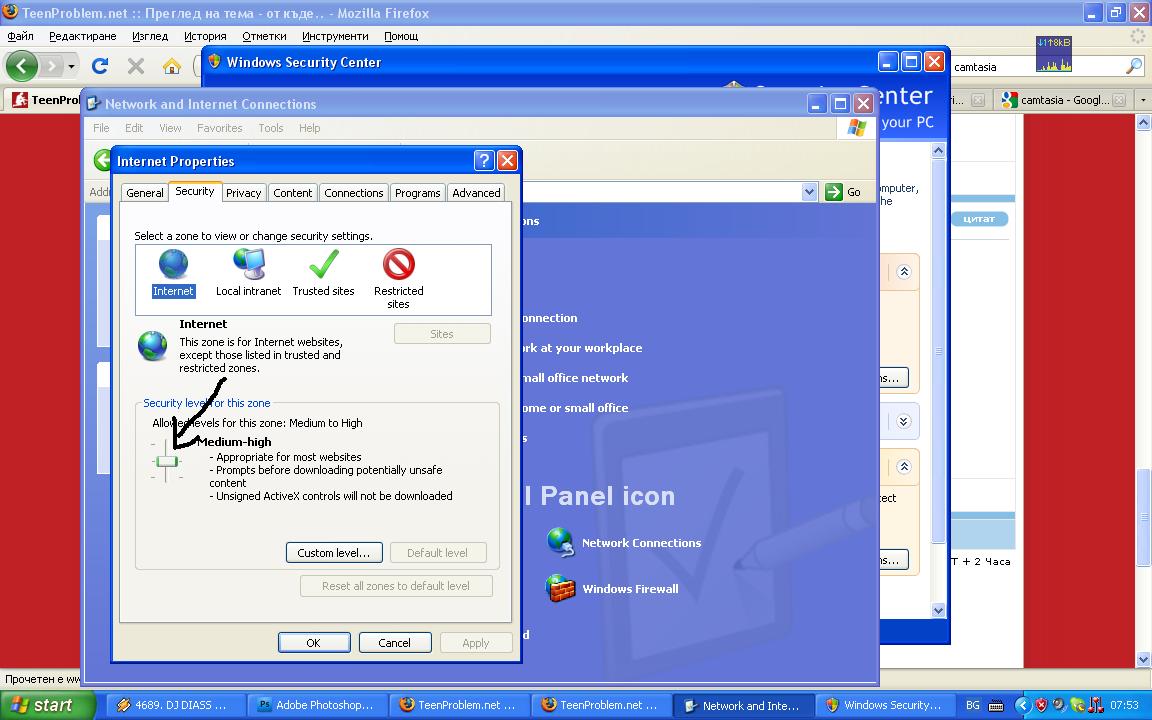
Task: Switch to Windows Security taskbar button
Action: [886, 705]
